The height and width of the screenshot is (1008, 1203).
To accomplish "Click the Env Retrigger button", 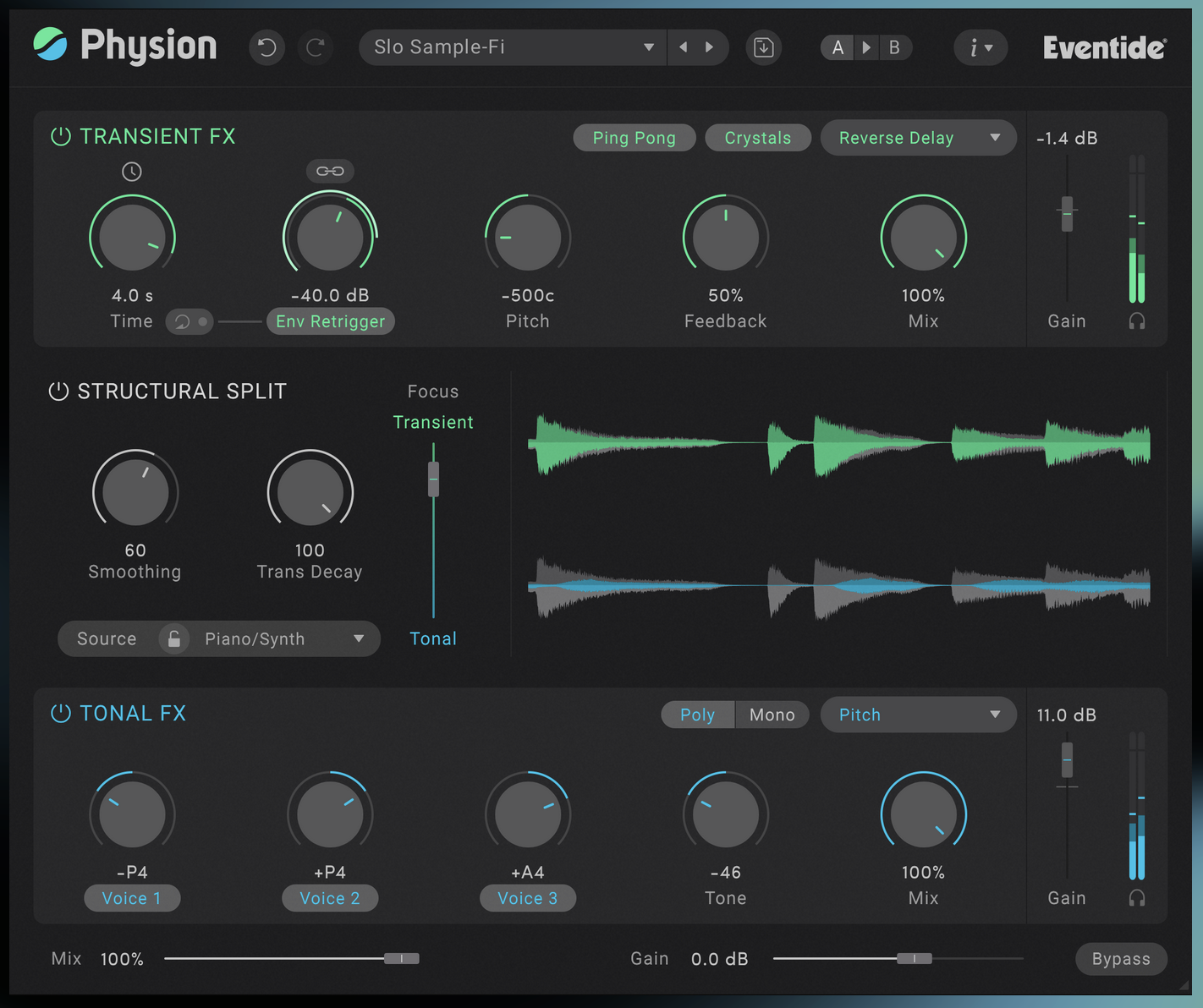I will [x=331, y=321].
